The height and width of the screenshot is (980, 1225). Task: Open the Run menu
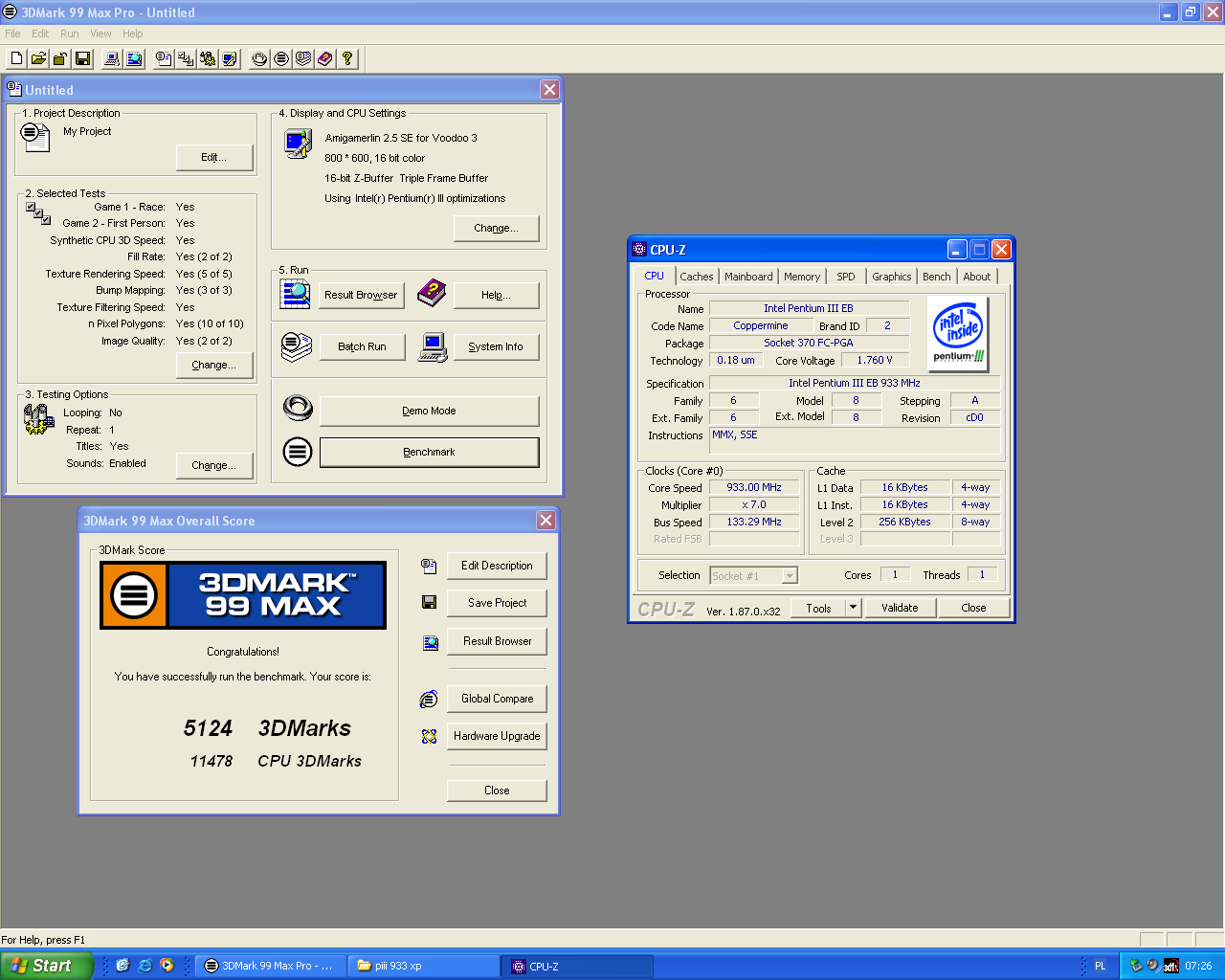pyautogui.click(x=70, y=33)
